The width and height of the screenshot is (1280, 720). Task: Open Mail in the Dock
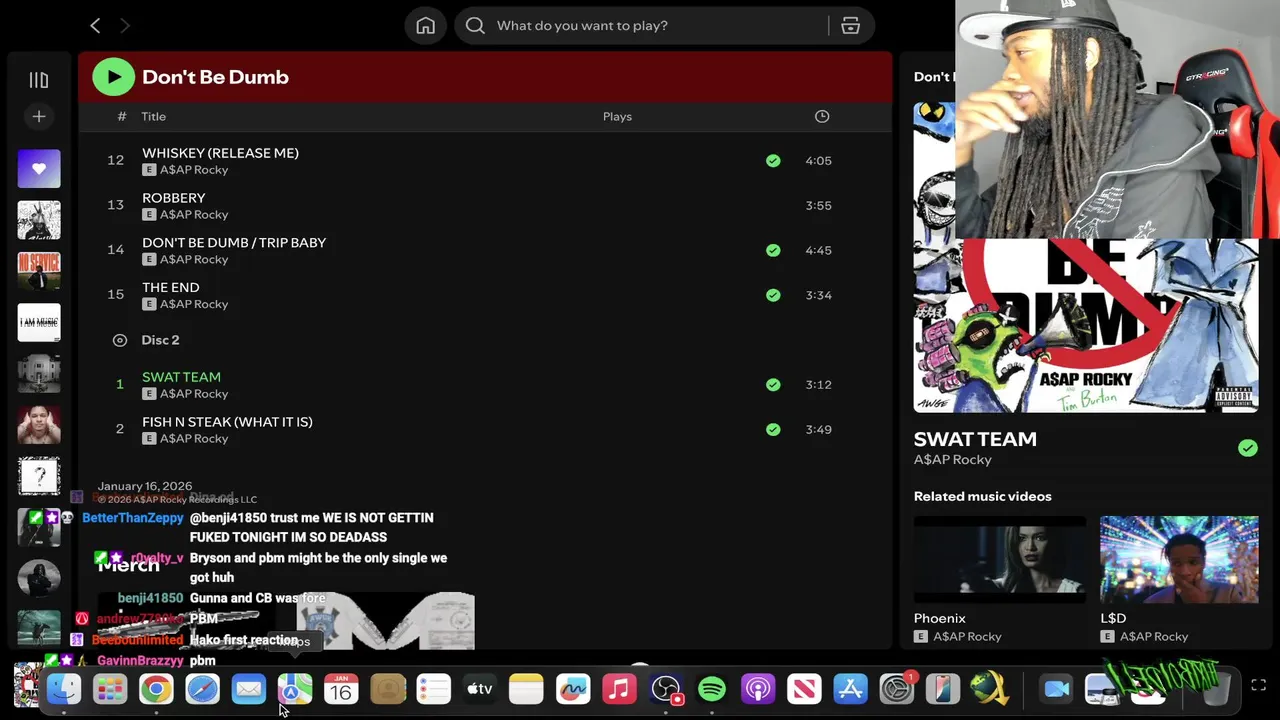248,689
